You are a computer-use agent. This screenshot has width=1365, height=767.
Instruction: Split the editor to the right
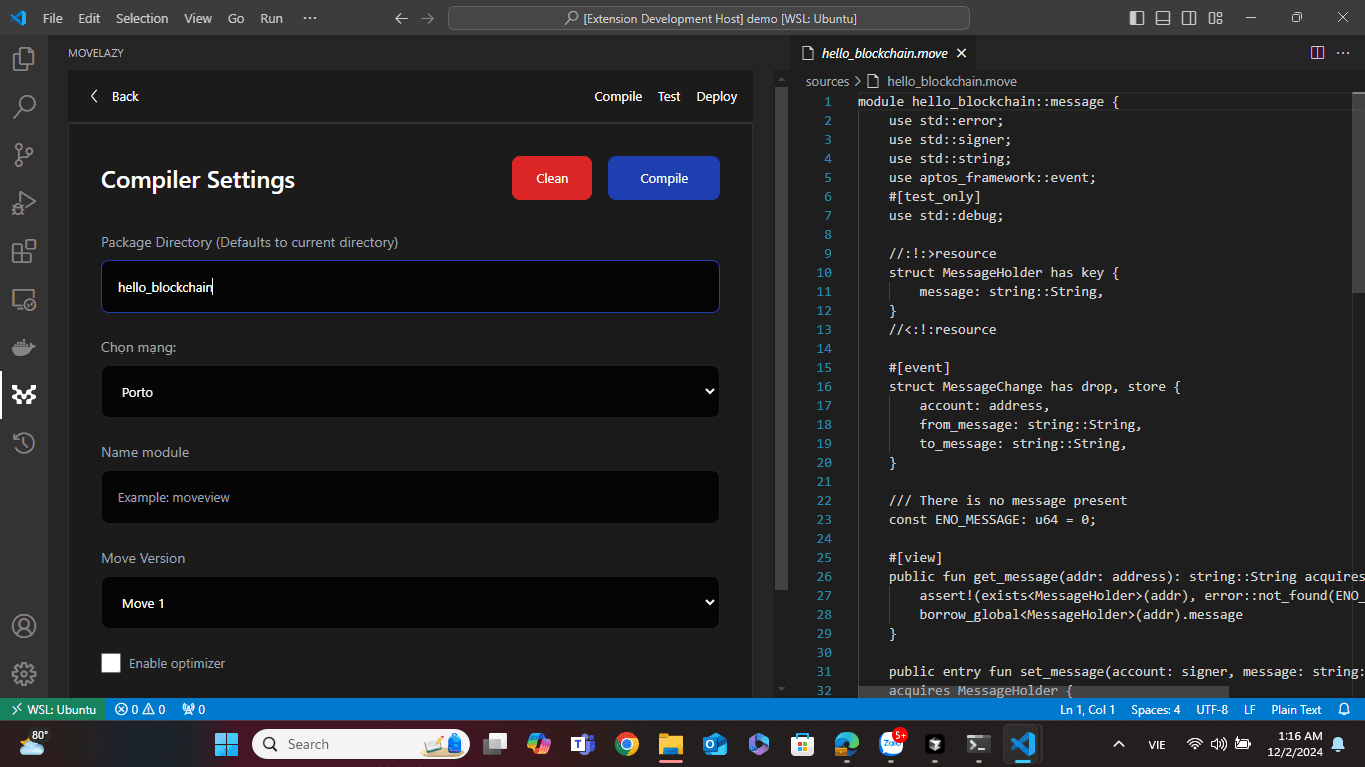[x=1317, y=53]
